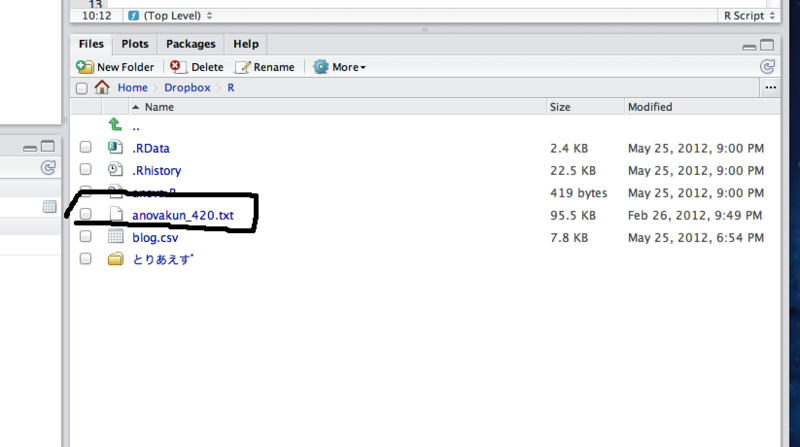Click the May 25, 2012, 6:54 PM date

(x=696, y=238)
